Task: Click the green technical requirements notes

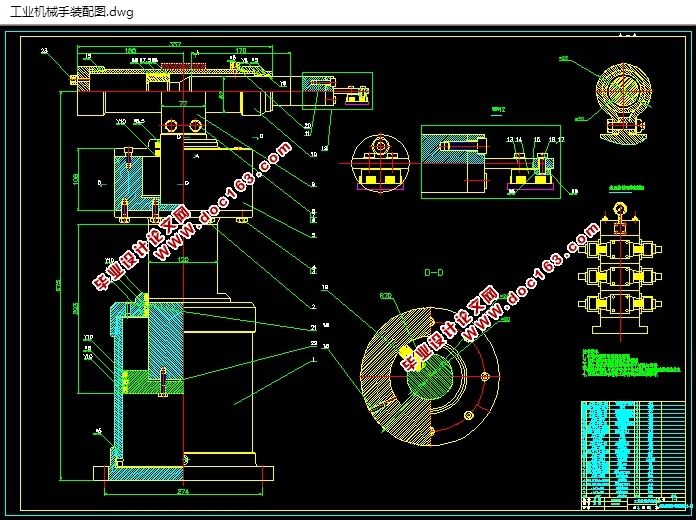Action: (630, 363)
